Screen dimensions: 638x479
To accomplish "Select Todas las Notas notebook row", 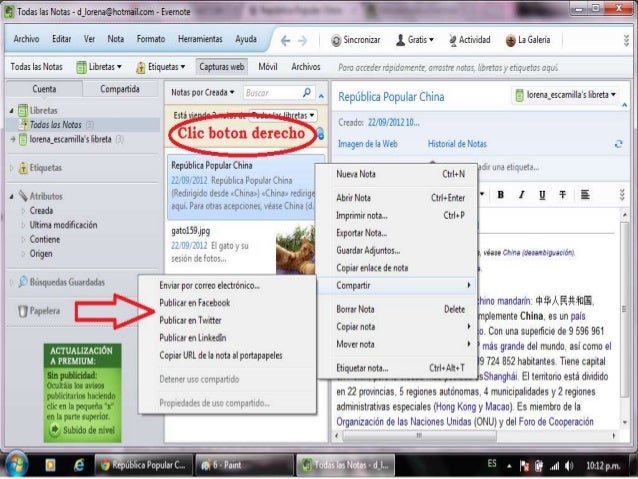I will (83, 125).
